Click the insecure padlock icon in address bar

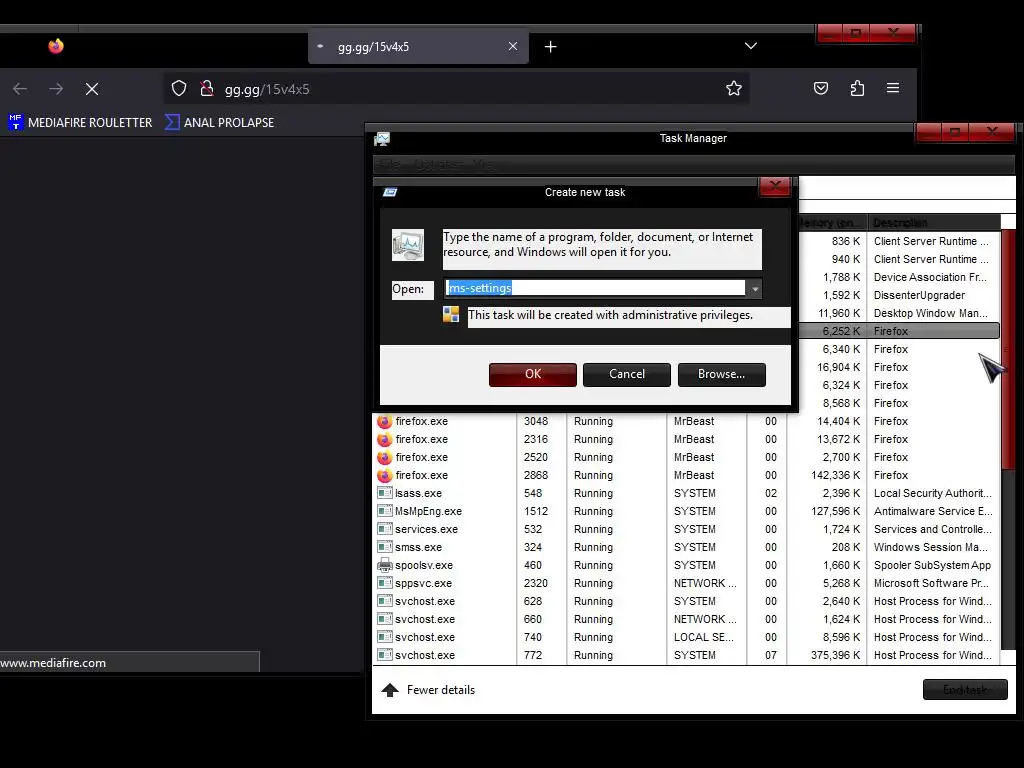pos(206,88)
